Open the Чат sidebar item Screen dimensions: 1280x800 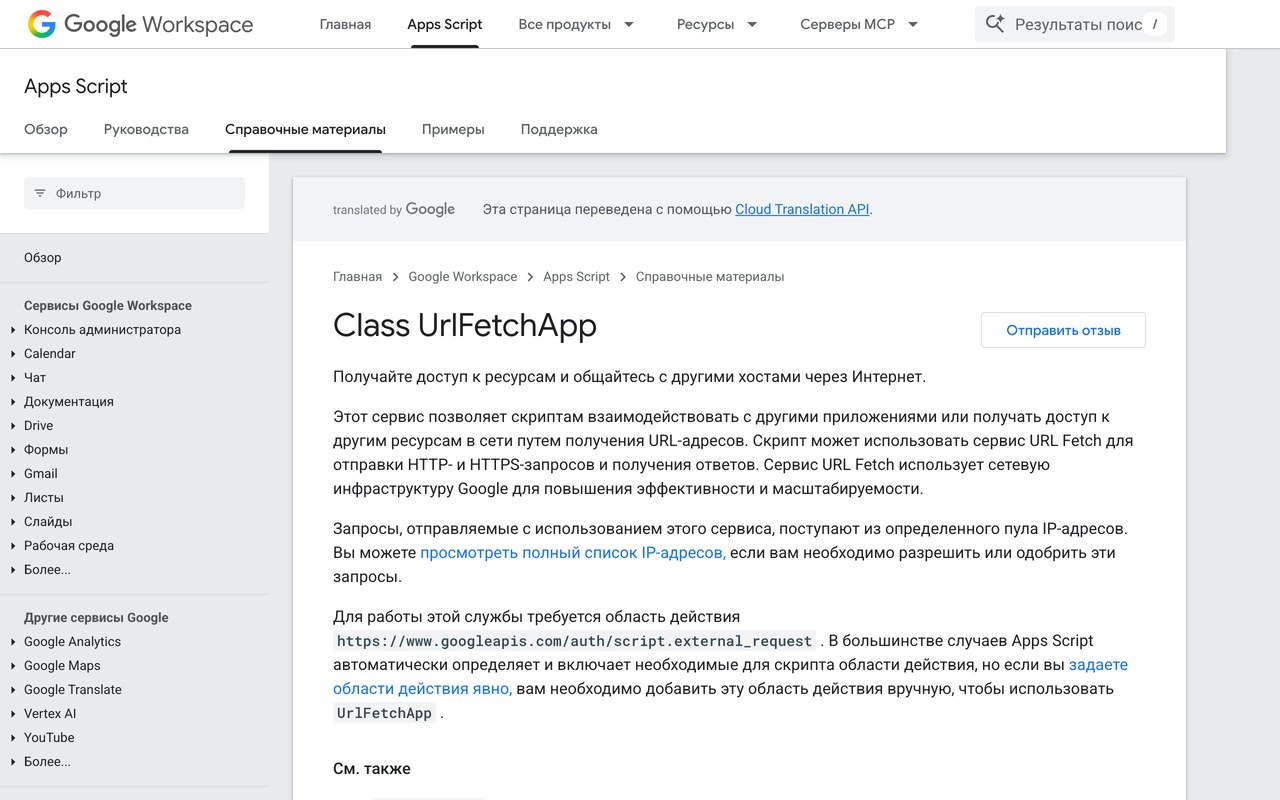pyautogui.click(x=35, y=378)
